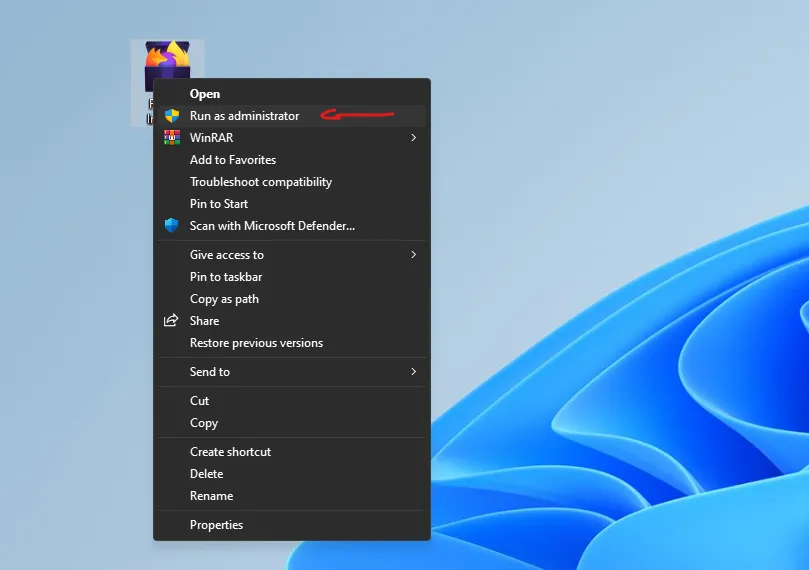Select Create shortcut
Screen dimensions: 809x570
tap(230, 452)
